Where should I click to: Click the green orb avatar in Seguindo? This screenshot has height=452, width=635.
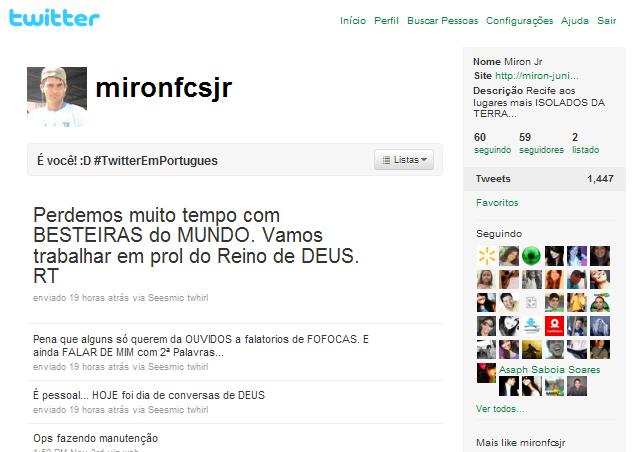pyautogui.click(x=531, y=256)
